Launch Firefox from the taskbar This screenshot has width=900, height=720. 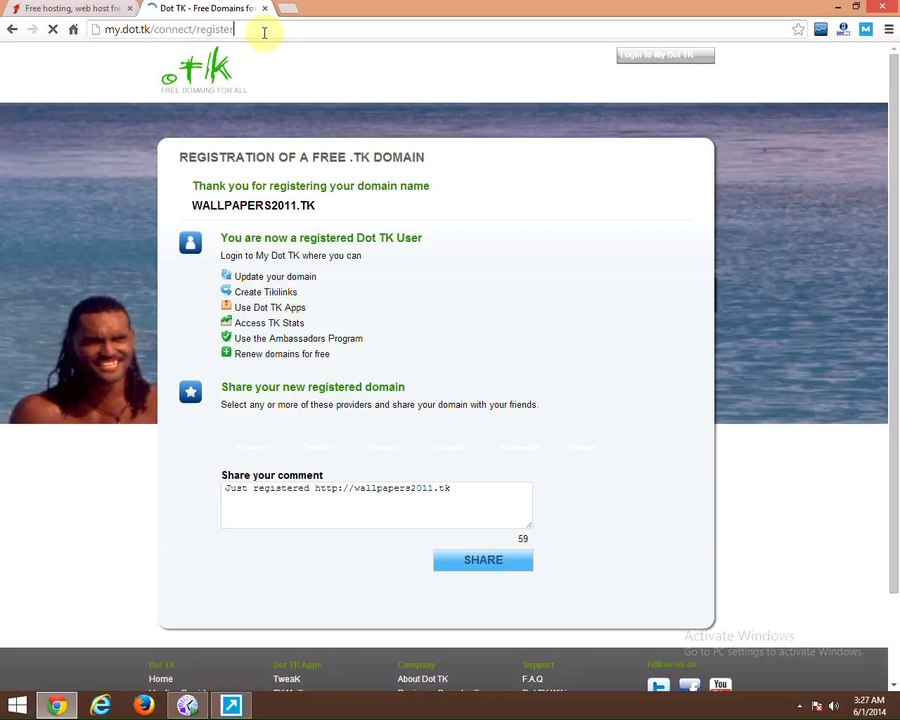144,705
